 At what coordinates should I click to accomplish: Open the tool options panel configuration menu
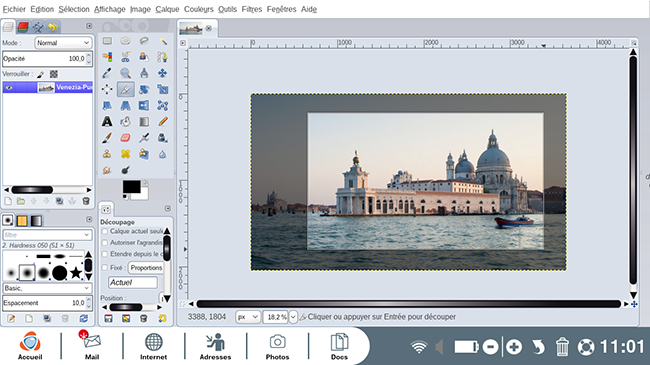point(167,208)
